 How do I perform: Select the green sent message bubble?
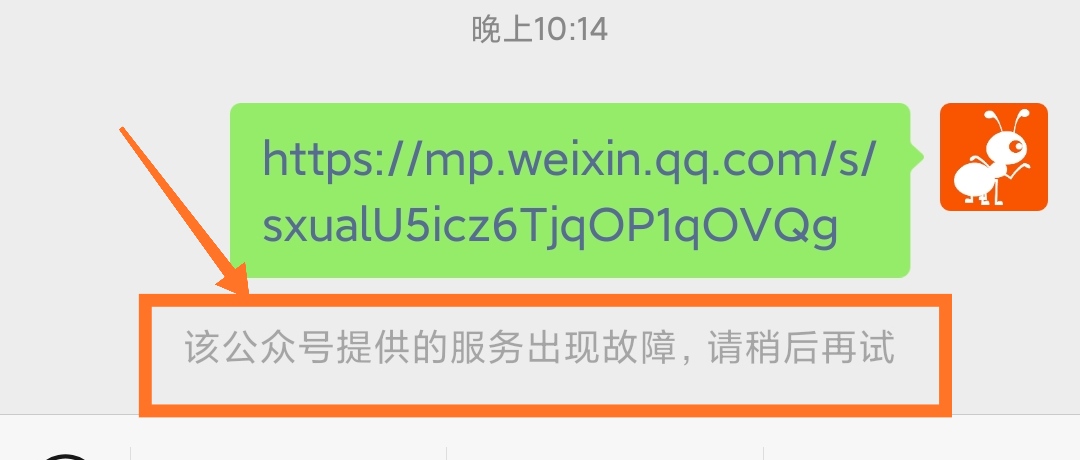pyautogui.click(x=570, y=190)
